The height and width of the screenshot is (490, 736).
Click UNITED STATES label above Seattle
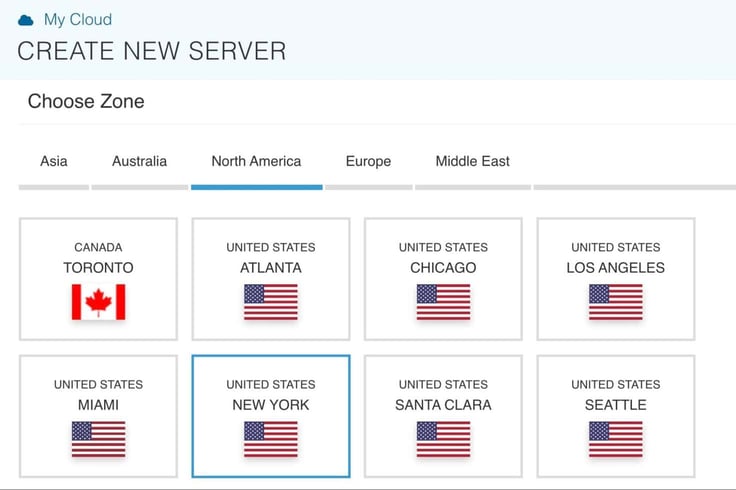click(616, 384)
